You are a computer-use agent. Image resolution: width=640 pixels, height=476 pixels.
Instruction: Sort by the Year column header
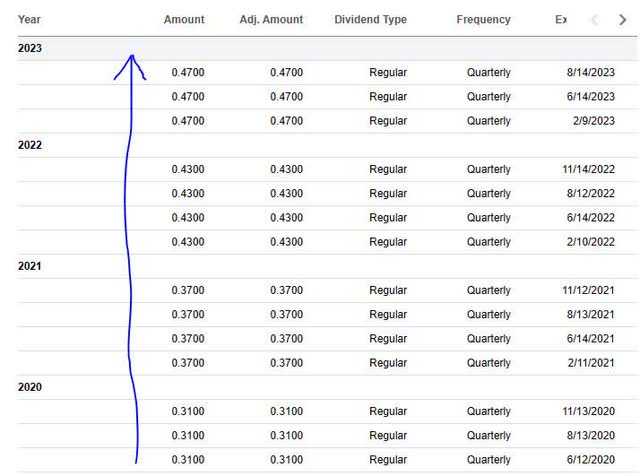tap(29, 20)
